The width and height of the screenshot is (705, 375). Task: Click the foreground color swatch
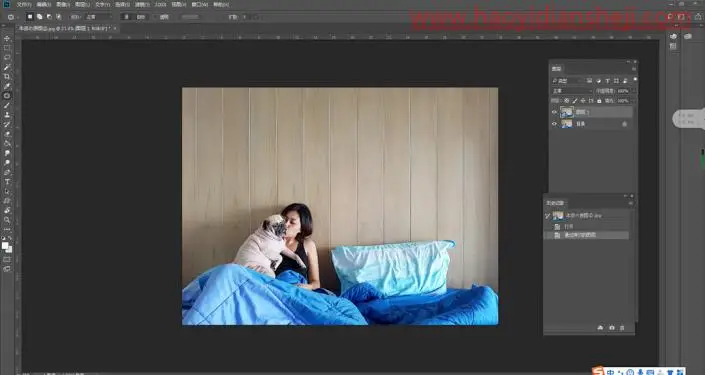click(x=5, y=246)
